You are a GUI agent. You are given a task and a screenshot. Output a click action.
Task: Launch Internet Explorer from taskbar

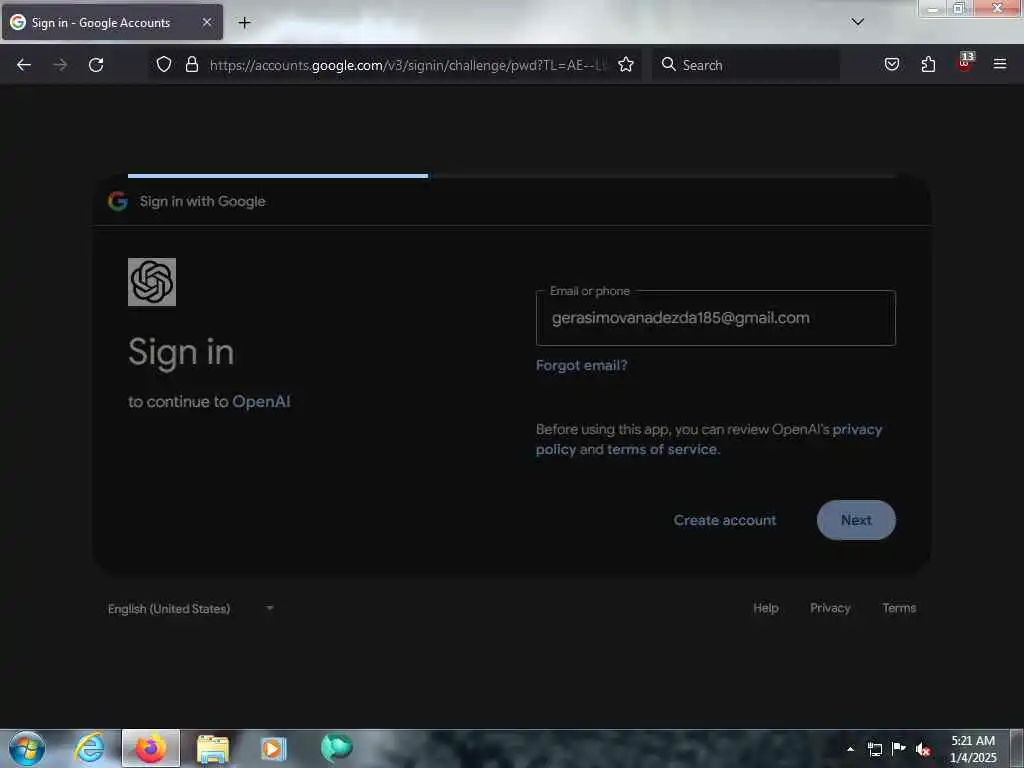click(x=90, y=748)
